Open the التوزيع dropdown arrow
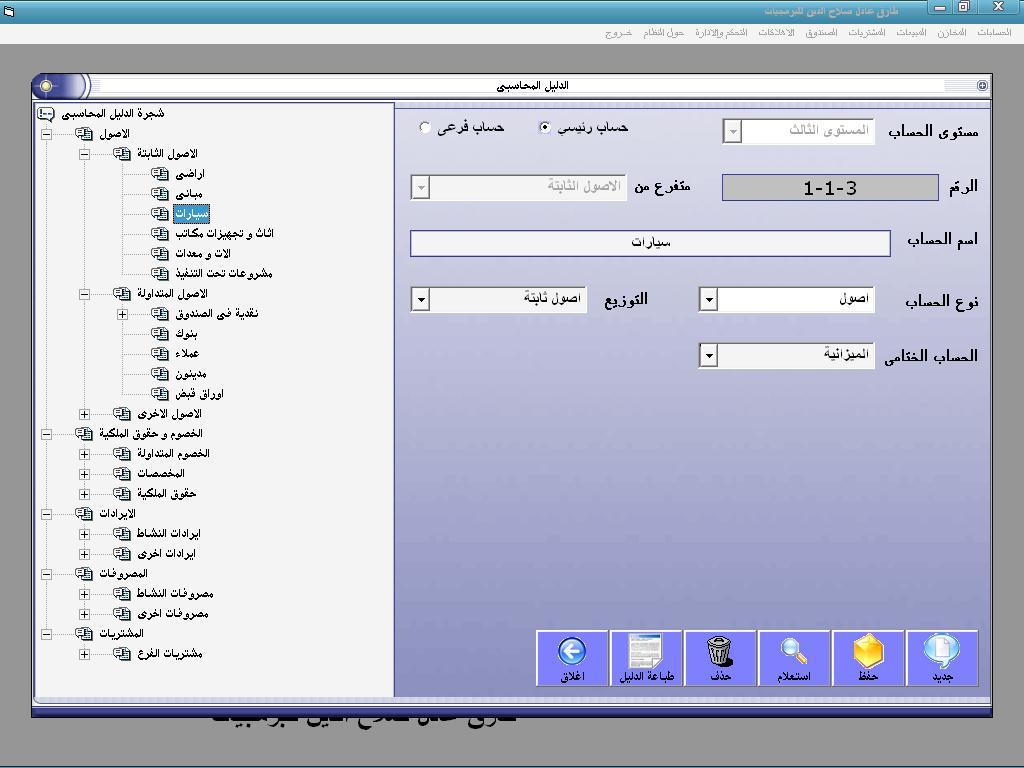The width and height of the screenshot is (1024, 768). pyautogui.click(x=421, y=300)
